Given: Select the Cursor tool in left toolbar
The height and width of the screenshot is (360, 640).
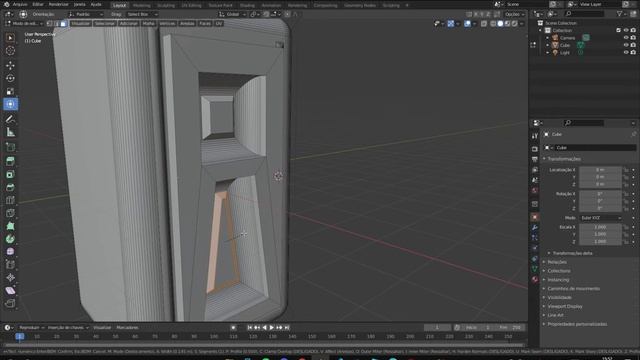Looking at the screenshot, I should [x=10, y=51].
